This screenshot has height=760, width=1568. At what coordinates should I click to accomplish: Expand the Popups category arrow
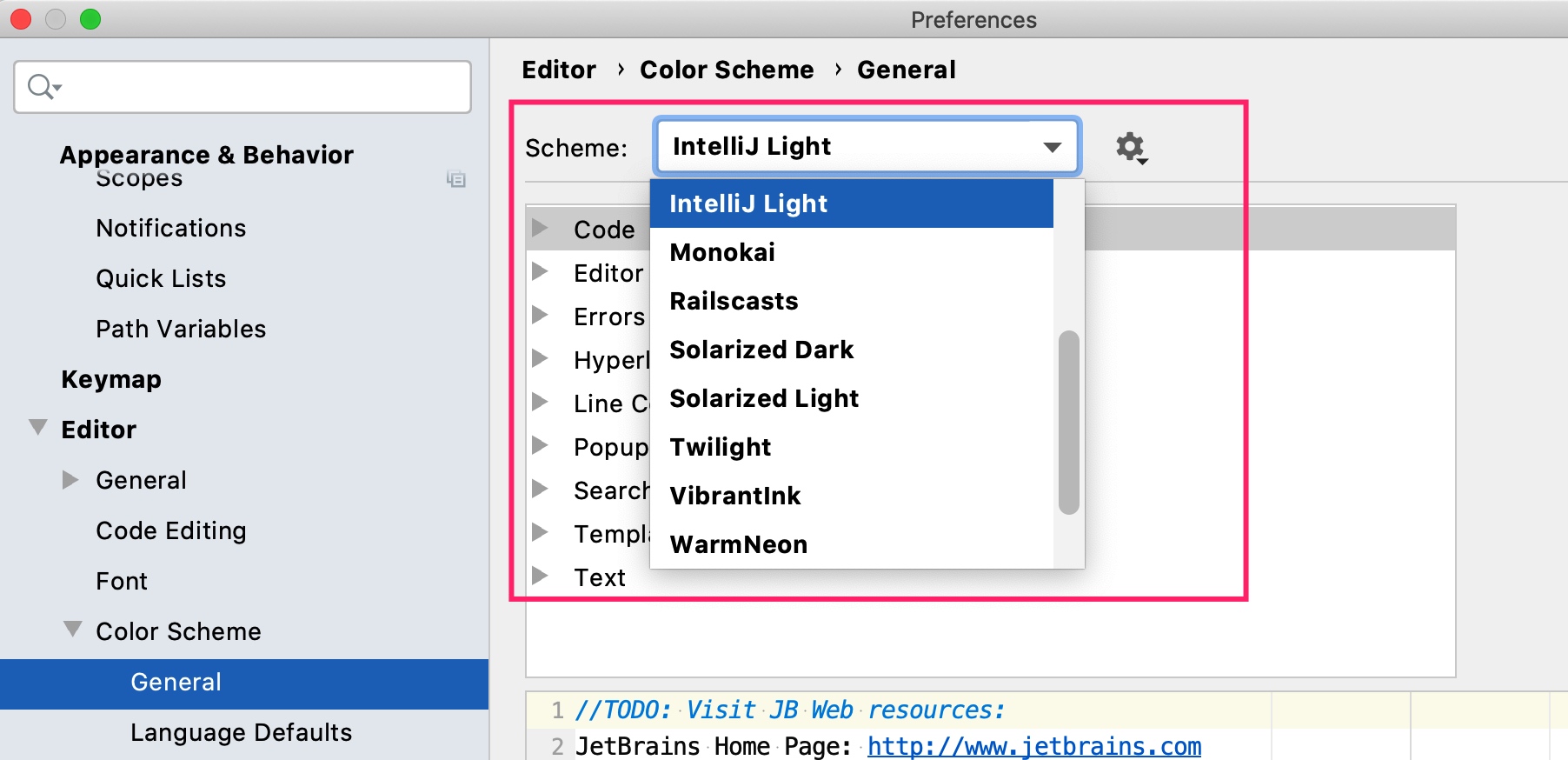(x=540, y=445)
